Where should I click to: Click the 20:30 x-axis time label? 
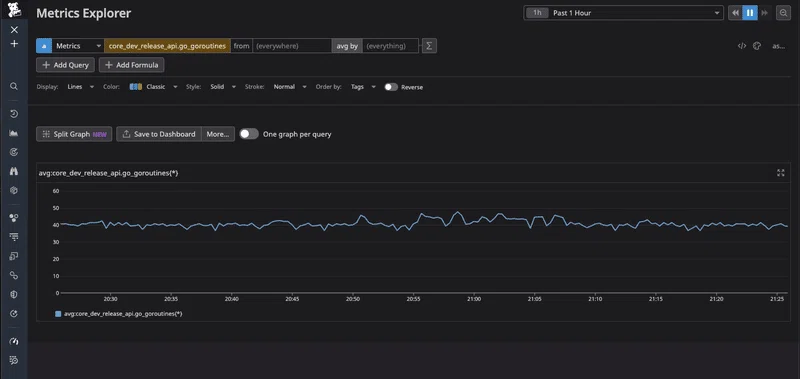tap(111, 299)
